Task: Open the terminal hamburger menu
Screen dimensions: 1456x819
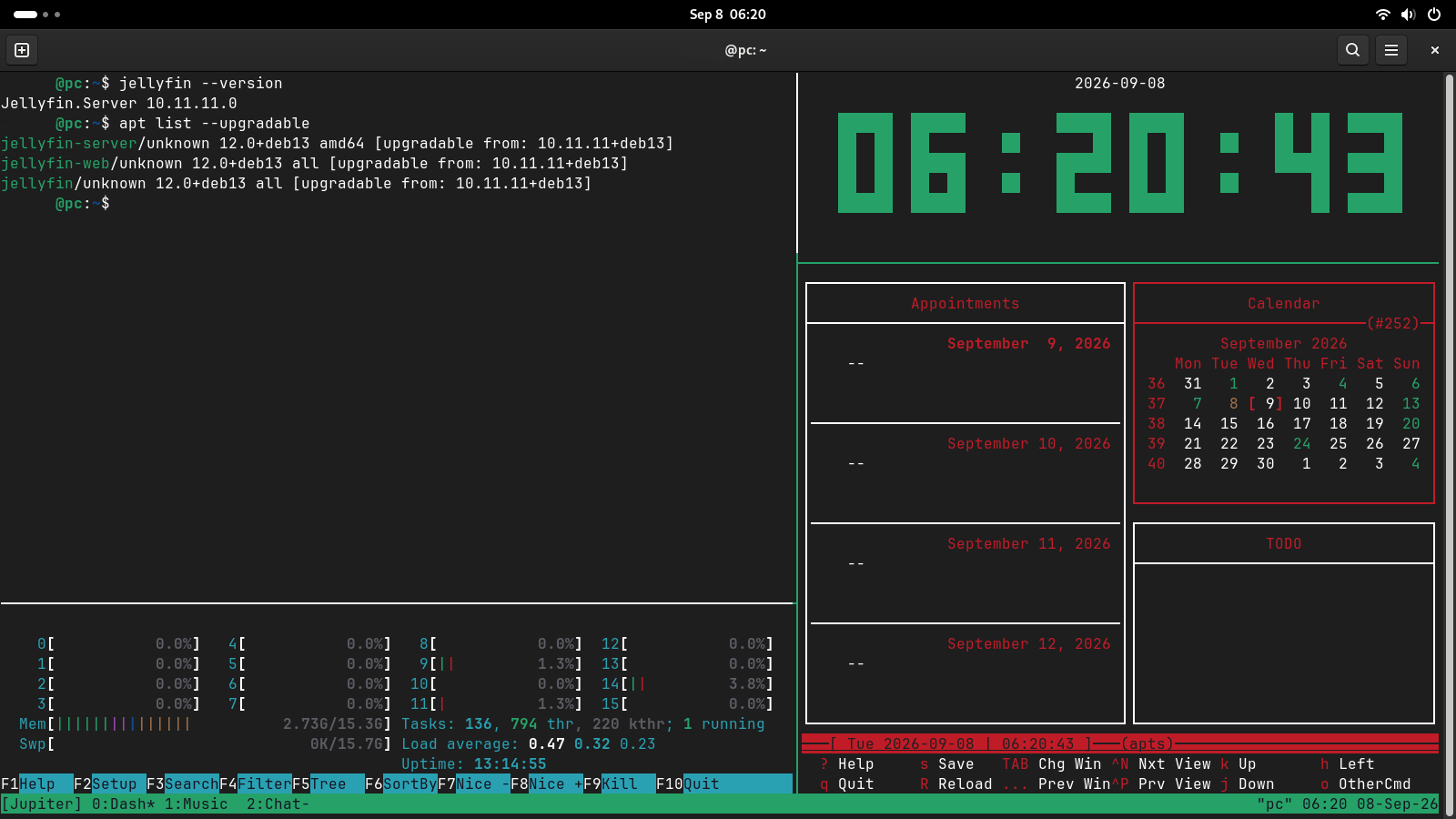Action: tap(1391, 50)
